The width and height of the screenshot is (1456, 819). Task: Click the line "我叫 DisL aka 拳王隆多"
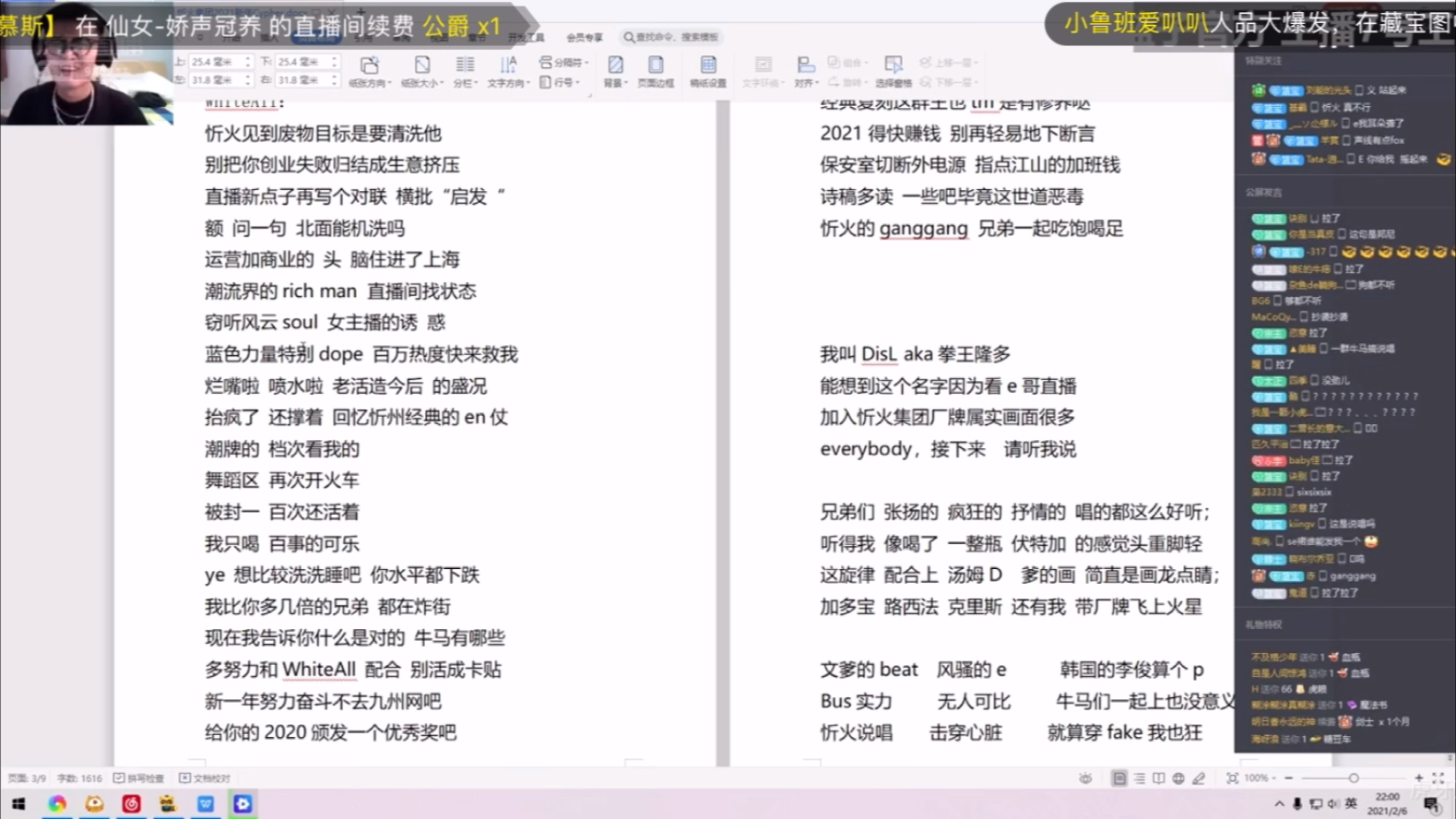916,354
